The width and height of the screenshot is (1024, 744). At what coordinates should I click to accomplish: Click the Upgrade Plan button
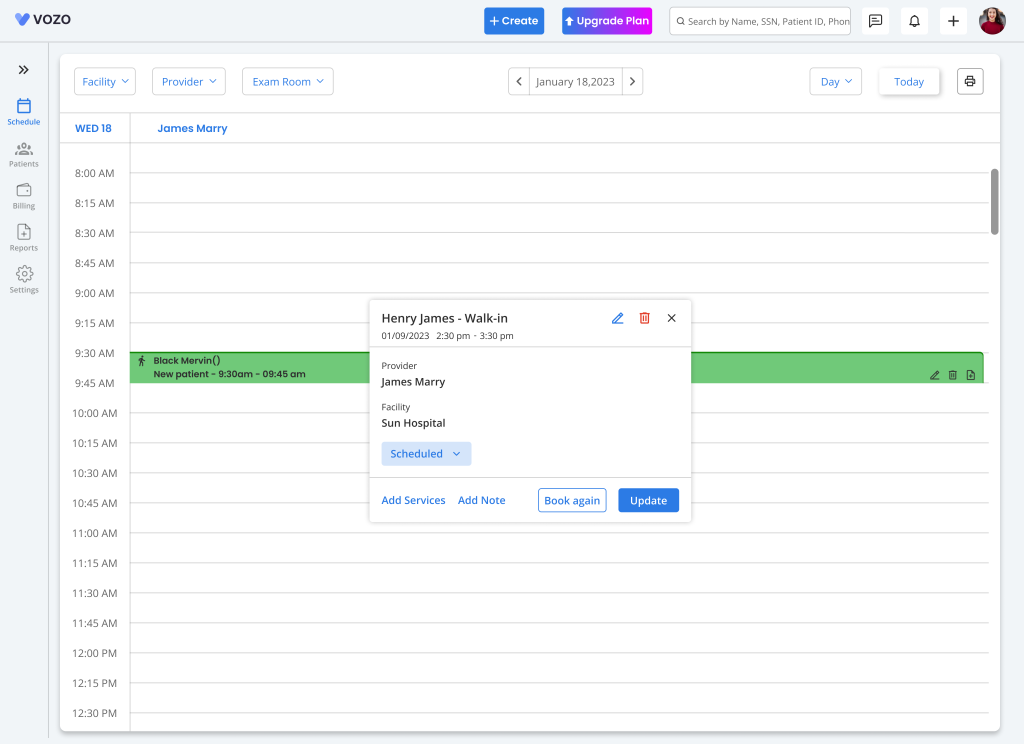click(x=607, y=21)
